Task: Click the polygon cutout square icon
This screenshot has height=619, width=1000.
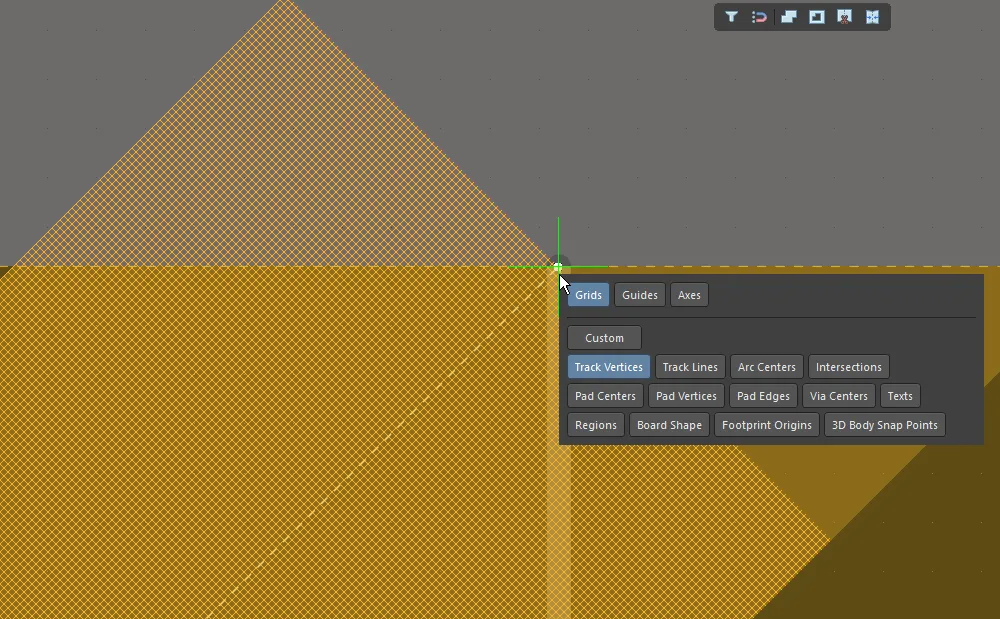Action: point(816,17)
